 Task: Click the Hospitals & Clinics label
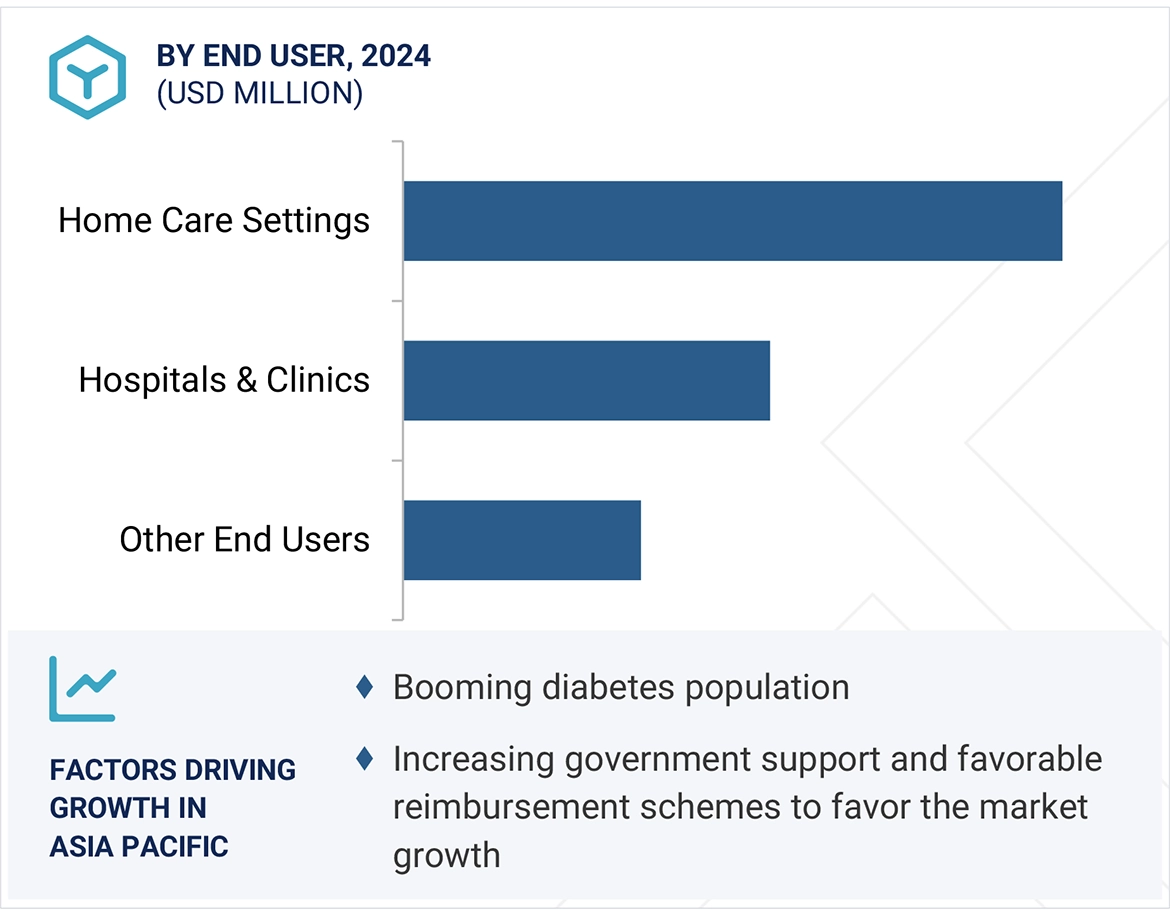[224, 380]
